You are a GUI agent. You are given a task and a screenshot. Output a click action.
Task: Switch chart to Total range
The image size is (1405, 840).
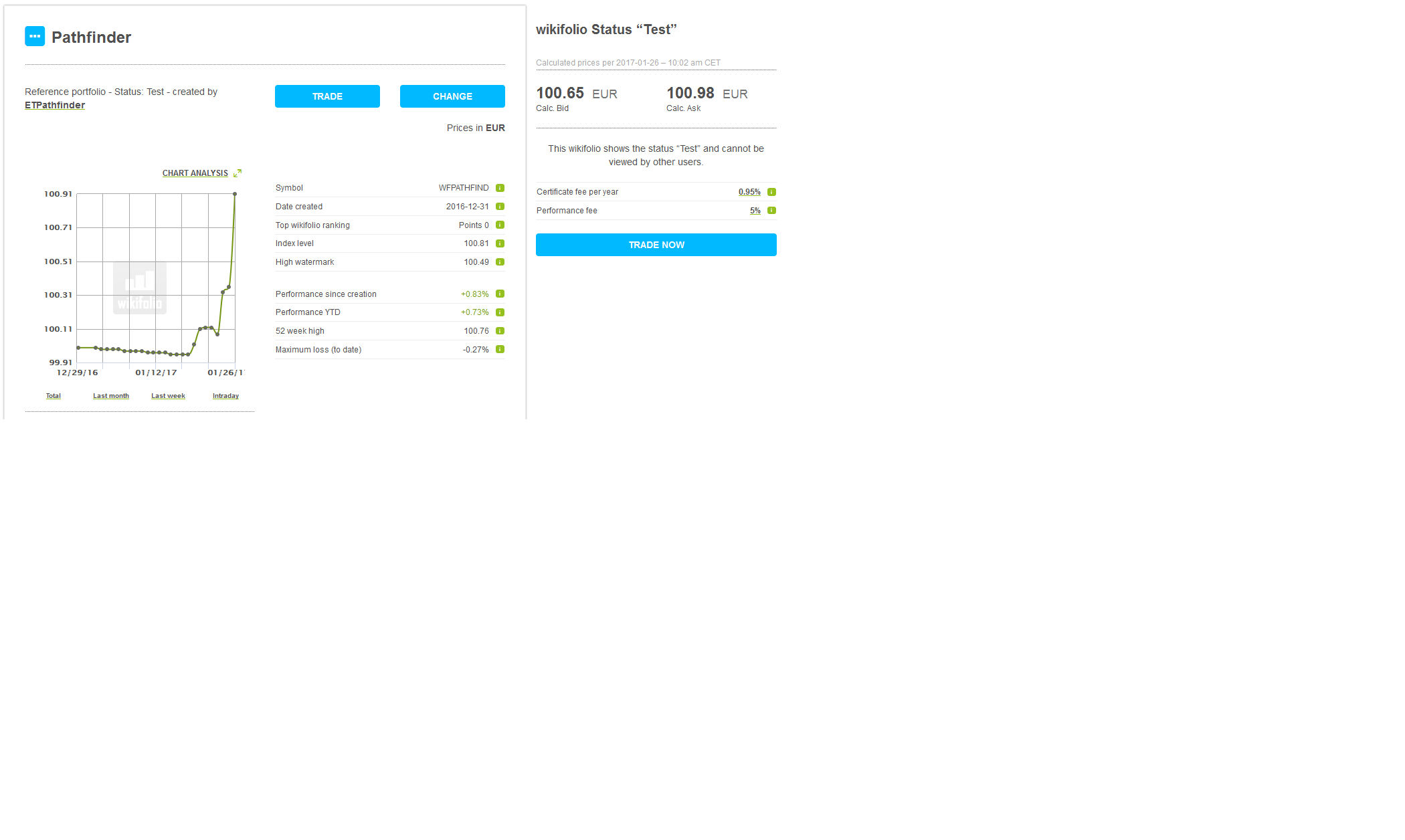pyautogui.click(x=54, y=396)
